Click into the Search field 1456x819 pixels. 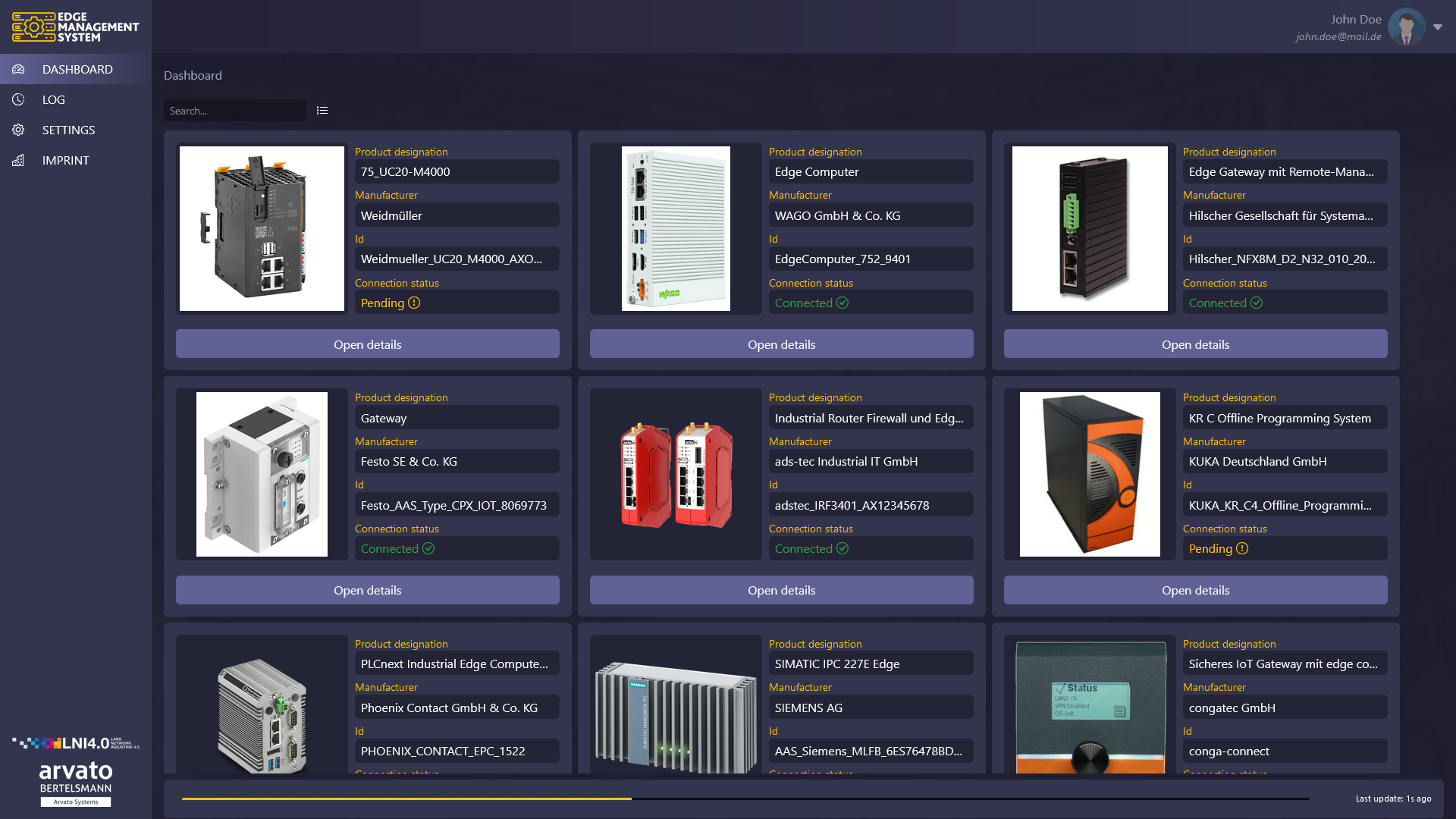pos(235,110)
